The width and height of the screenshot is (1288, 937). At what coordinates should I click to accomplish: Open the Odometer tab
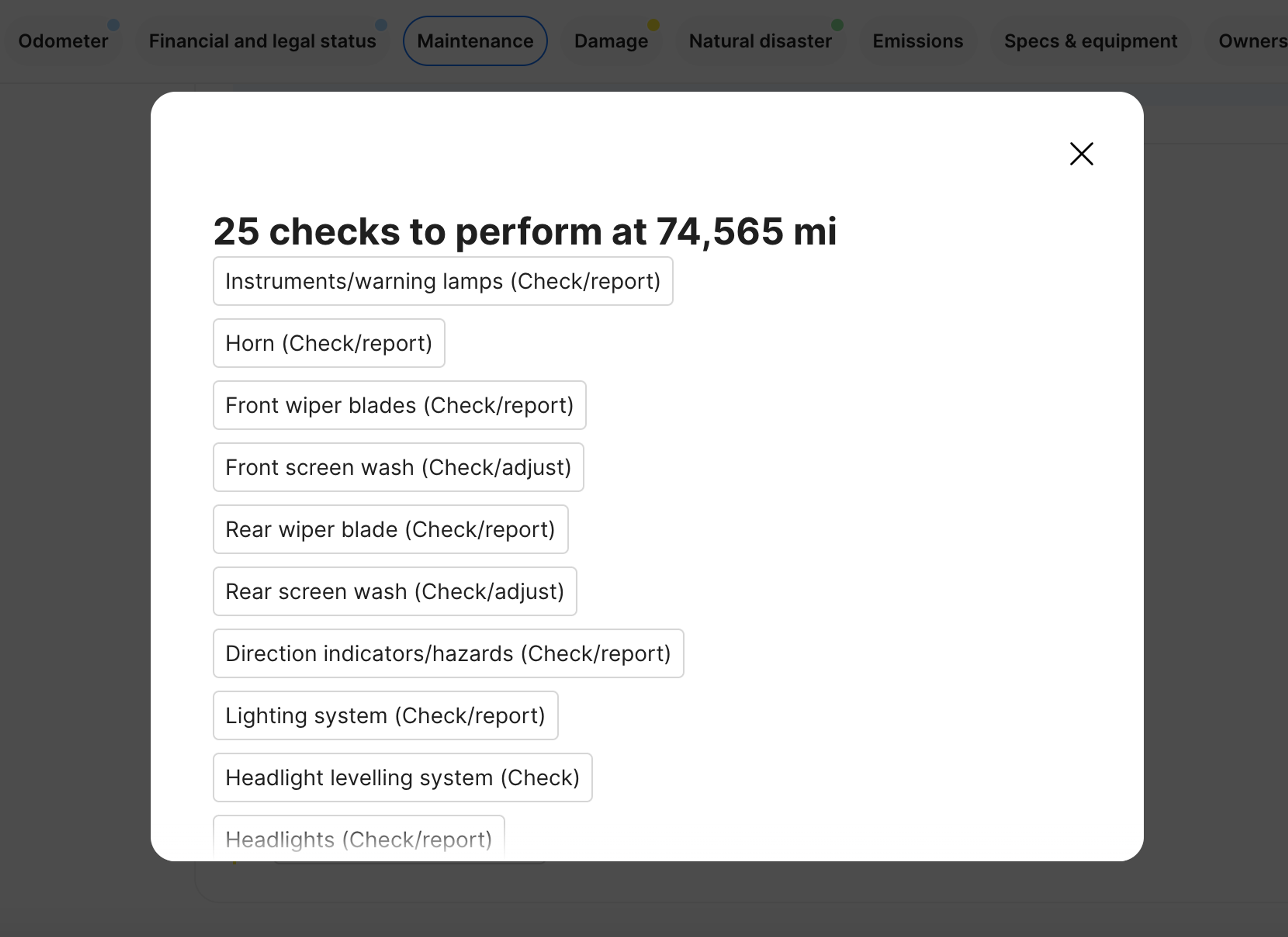(63, 41)
